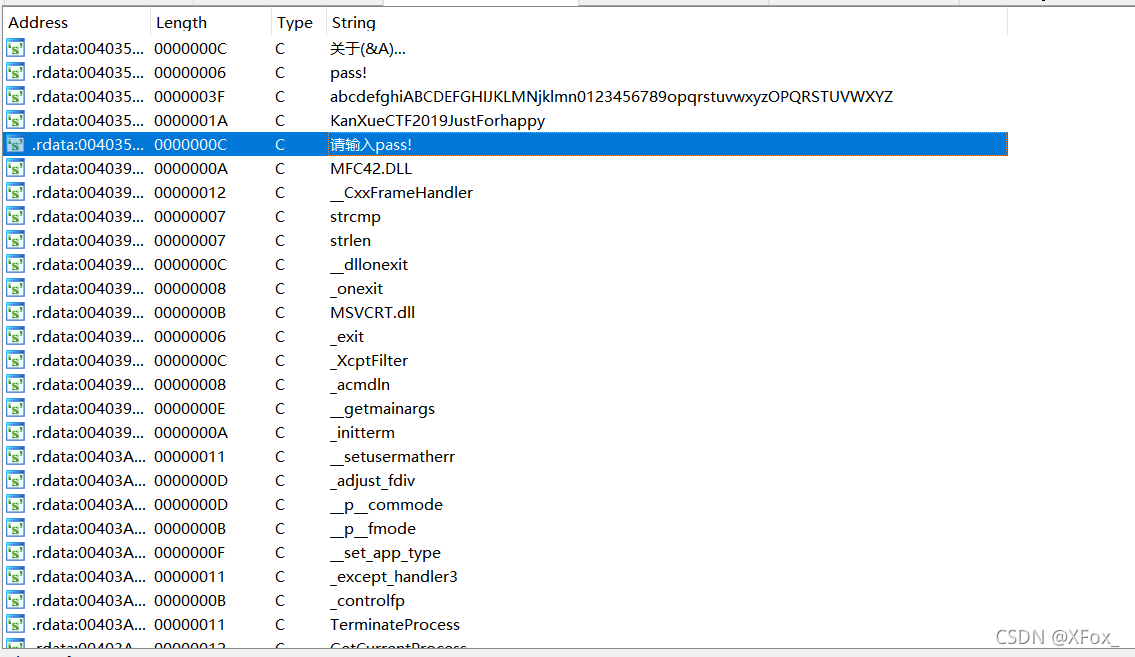
Task: Select the pass! string entry
Action: [x=348, y=72]
